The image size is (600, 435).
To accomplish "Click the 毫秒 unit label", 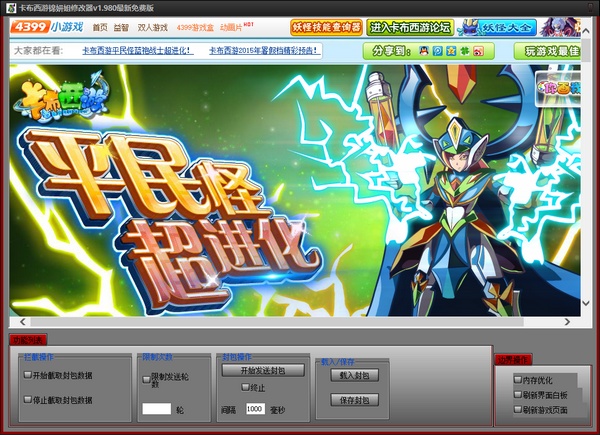I will 277,410.
